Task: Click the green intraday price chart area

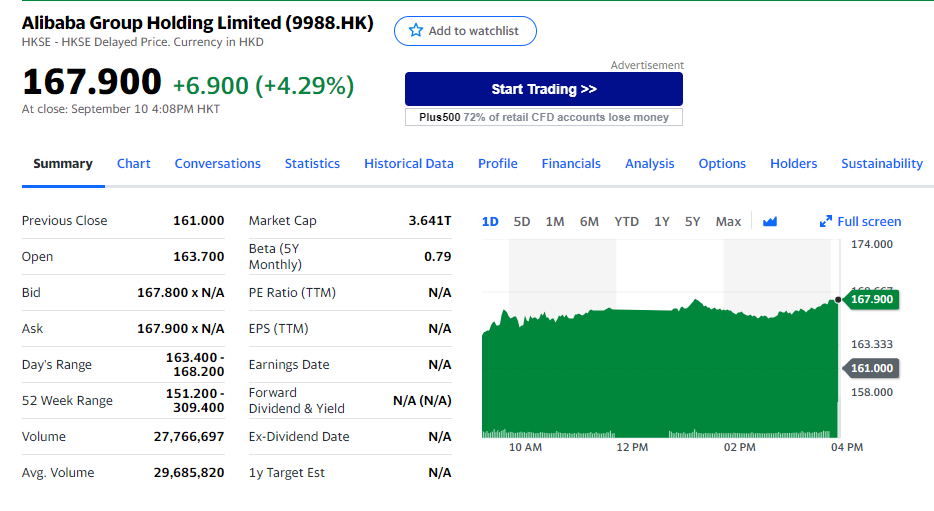Action: (x=660, y=370)
